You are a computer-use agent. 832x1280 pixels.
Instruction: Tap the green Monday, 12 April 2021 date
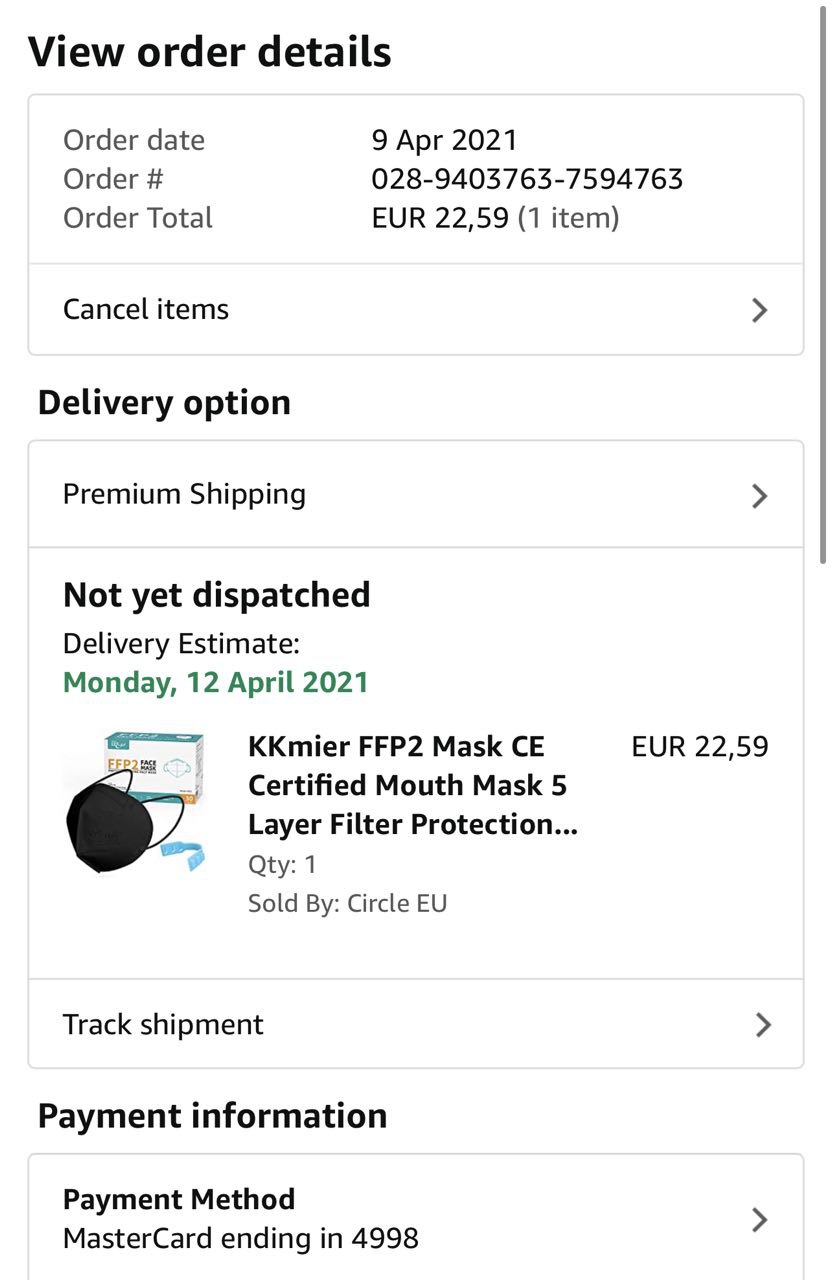216,683
